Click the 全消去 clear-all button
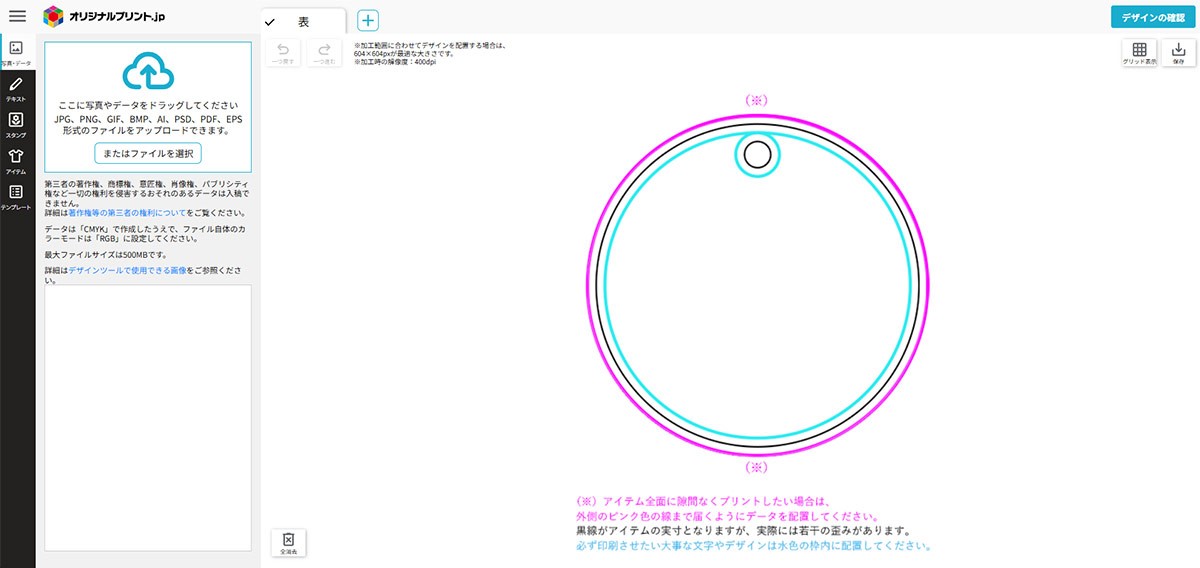 (289, 542)
